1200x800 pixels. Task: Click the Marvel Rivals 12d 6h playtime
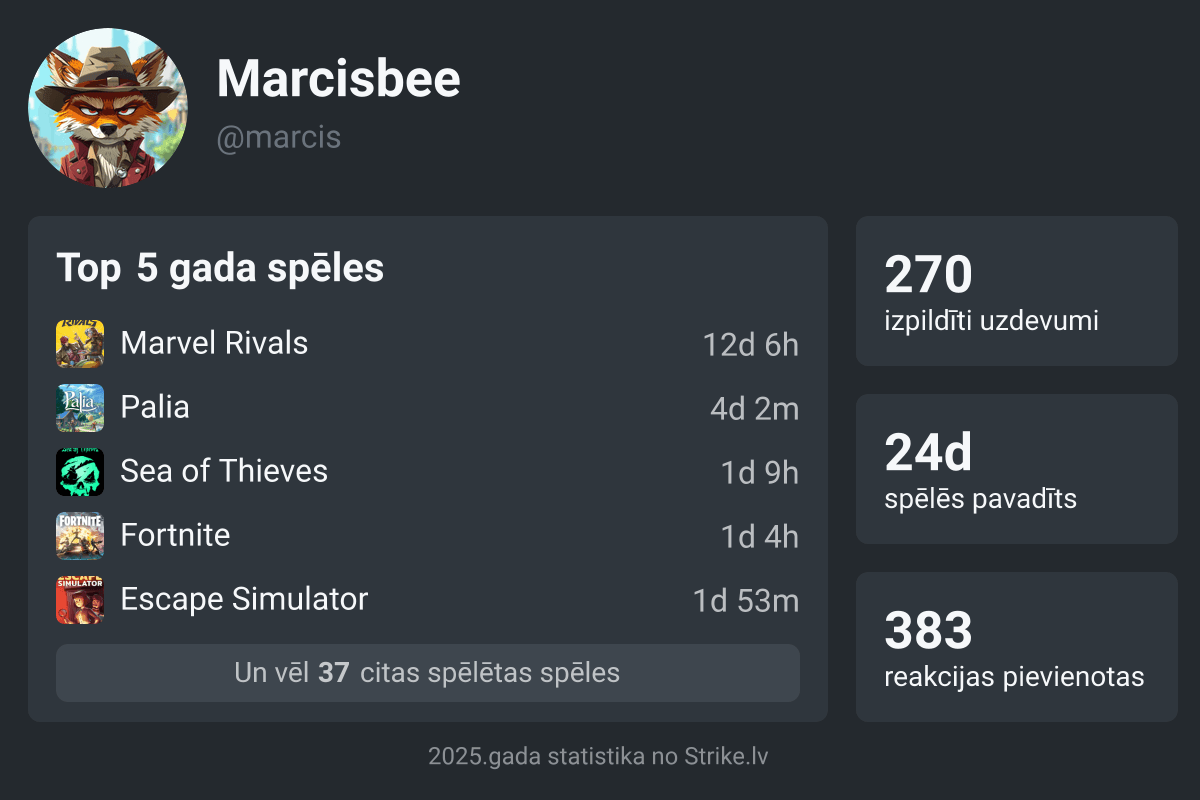point(750,345)
